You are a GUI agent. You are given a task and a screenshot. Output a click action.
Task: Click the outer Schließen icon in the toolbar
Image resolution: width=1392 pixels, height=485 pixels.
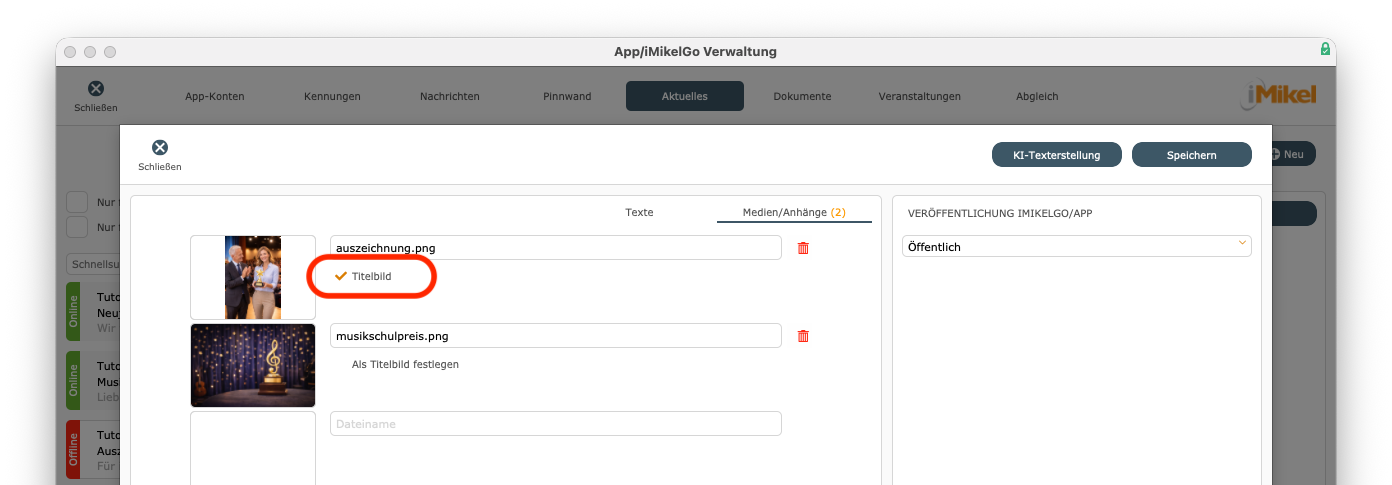96,89
